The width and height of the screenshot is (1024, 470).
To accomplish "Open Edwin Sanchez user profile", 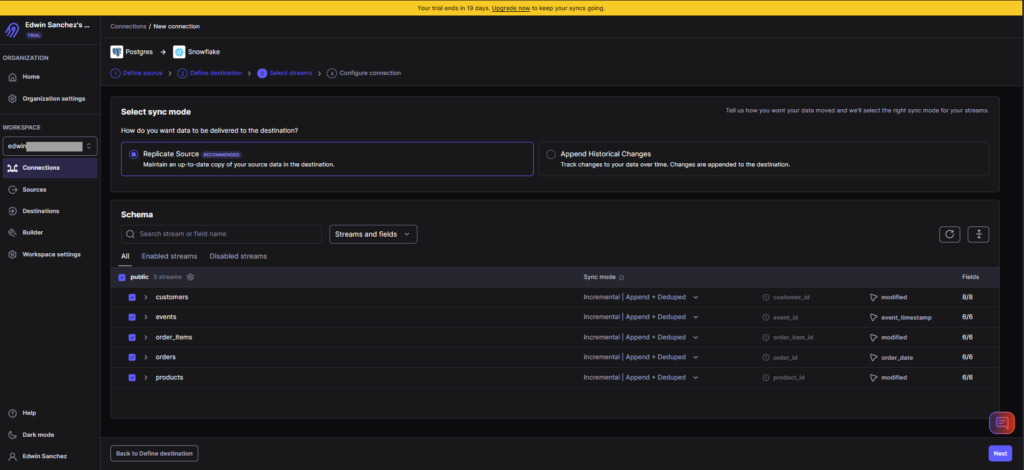I will pos(44,456).
